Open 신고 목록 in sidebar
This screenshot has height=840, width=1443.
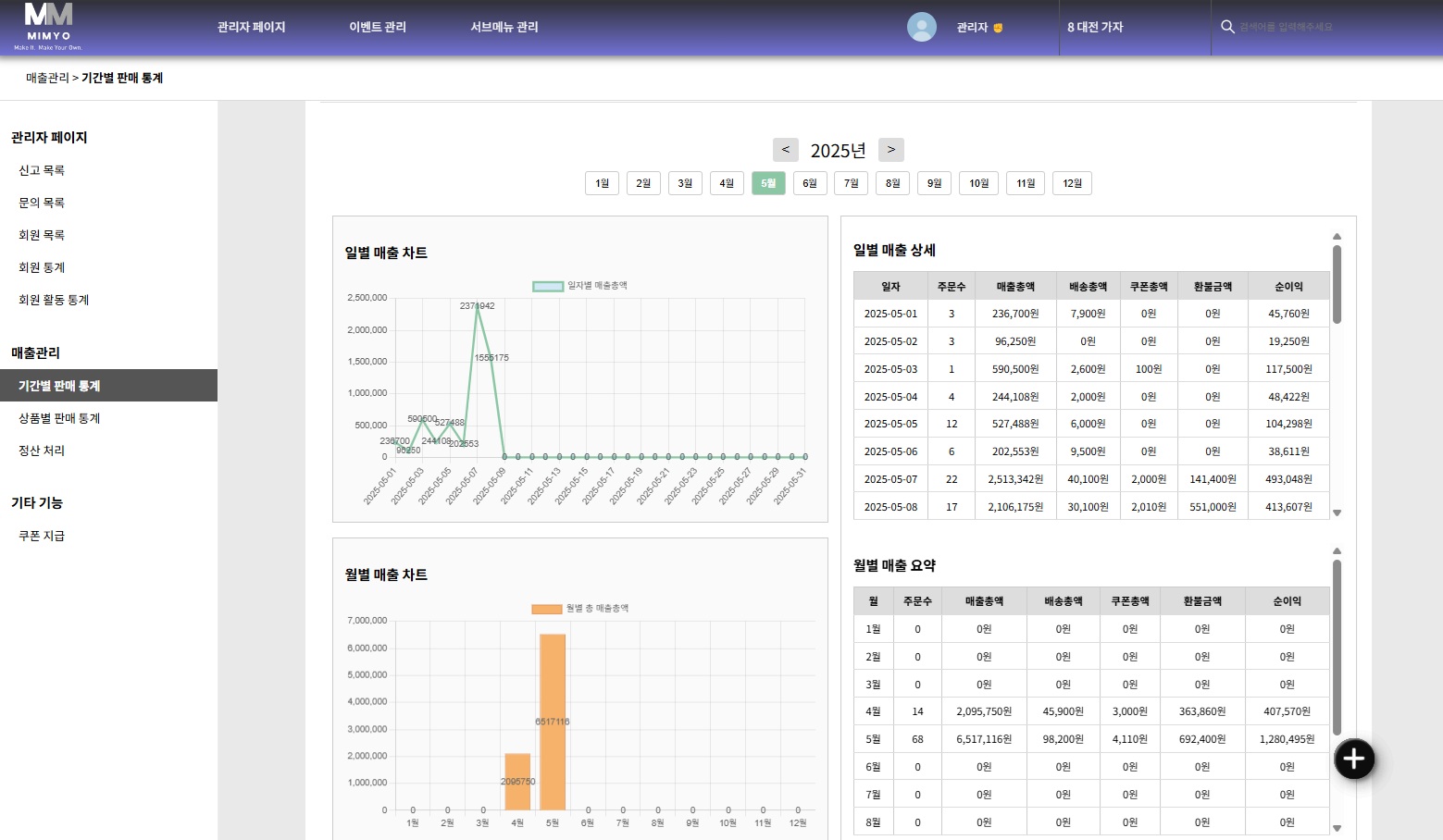42,170
